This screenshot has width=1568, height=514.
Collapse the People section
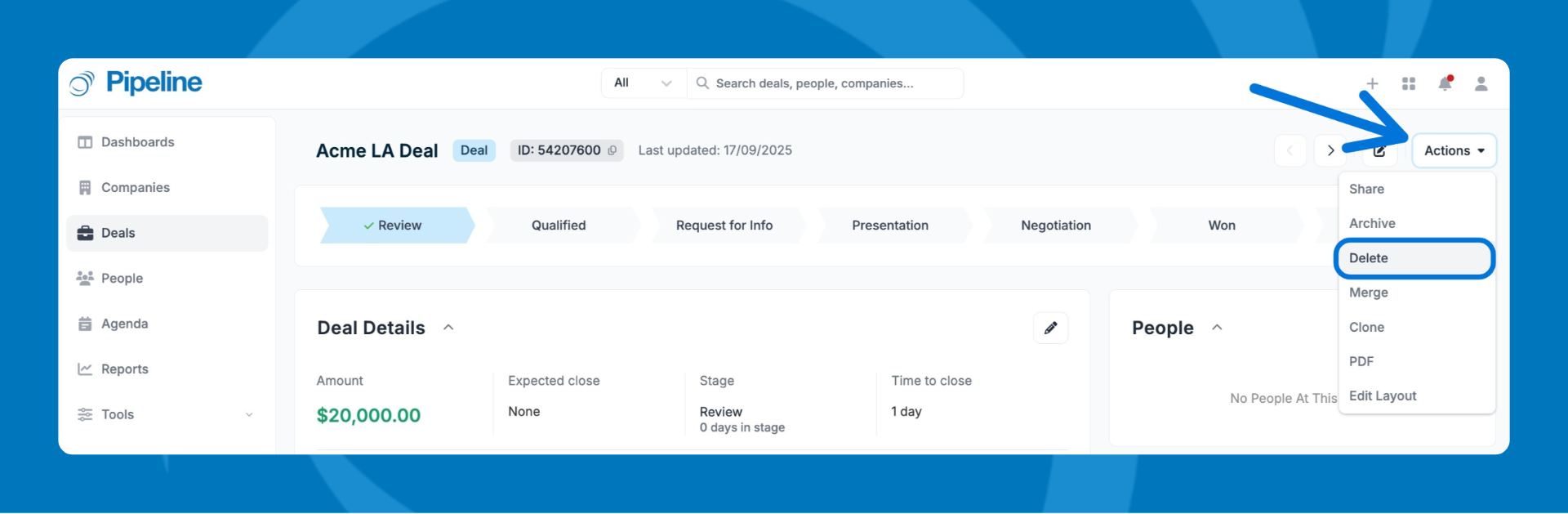tap(1217, 328)
